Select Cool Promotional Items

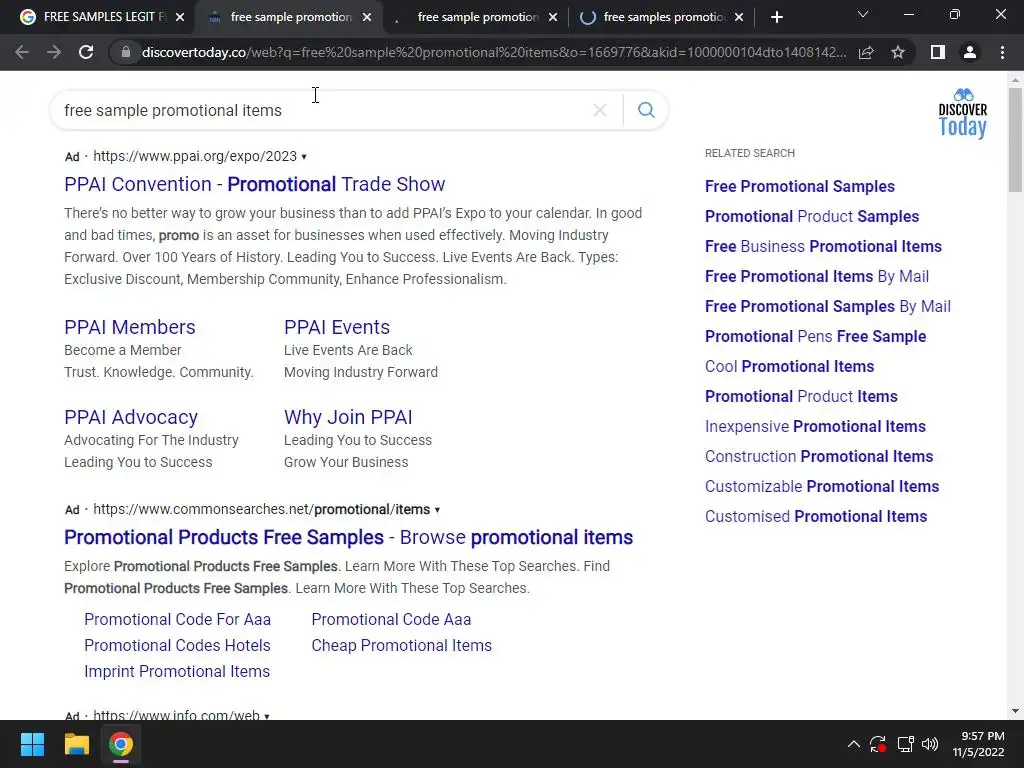[789, 366]
